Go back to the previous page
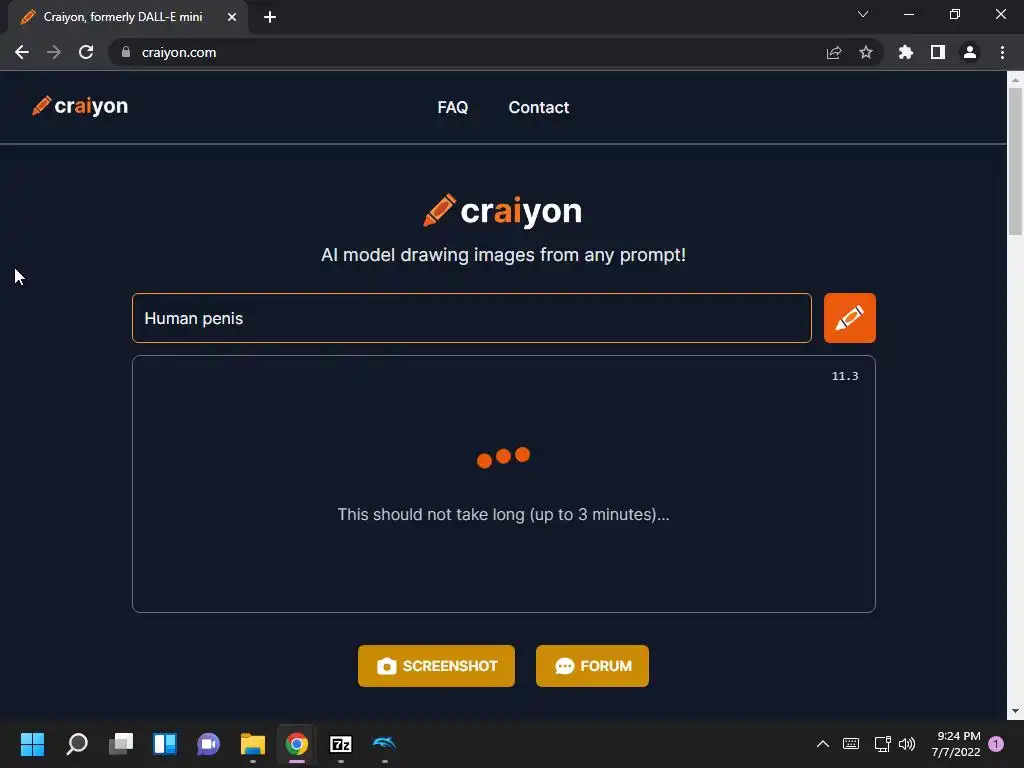 click(22, 52)
